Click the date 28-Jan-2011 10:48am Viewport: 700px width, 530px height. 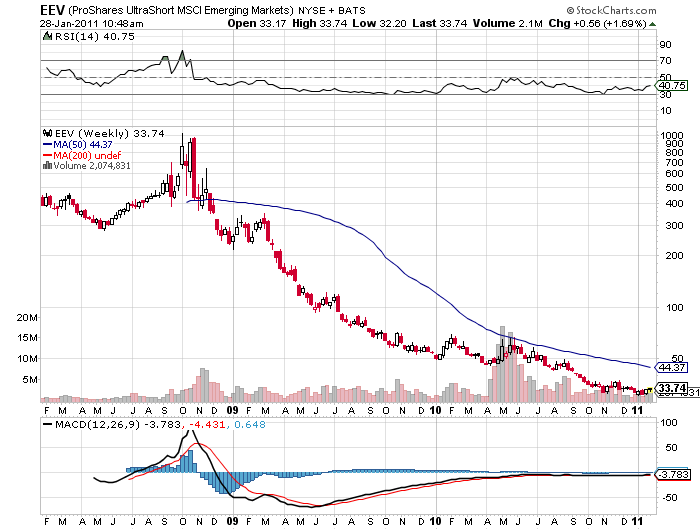point(92,24)
